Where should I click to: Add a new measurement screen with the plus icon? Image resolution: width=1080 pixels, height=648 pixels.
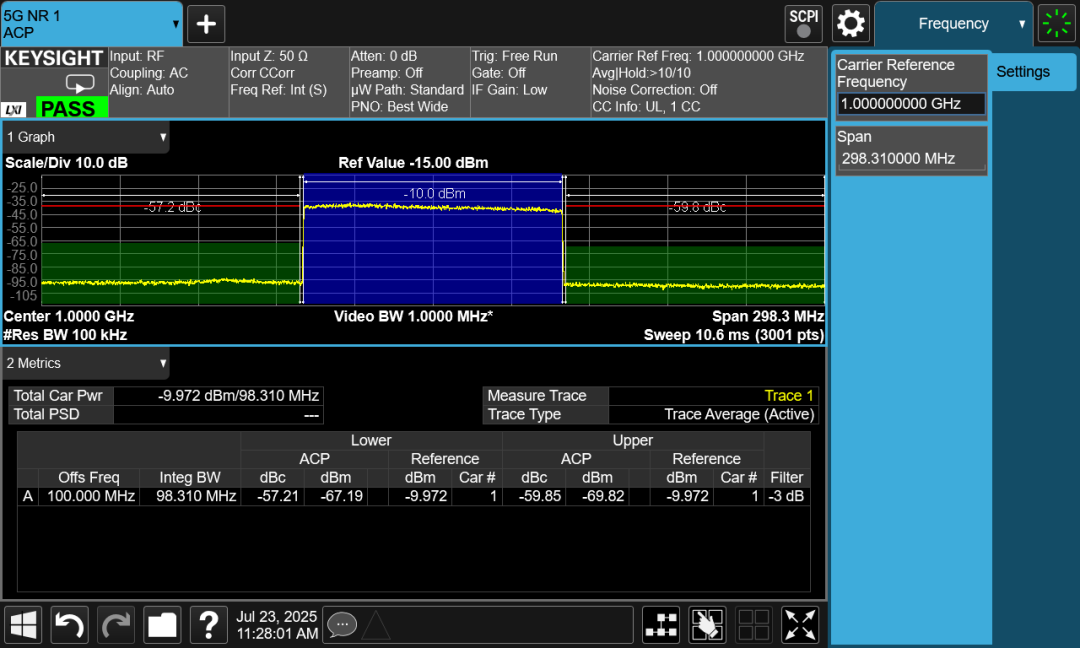[207, 24]
